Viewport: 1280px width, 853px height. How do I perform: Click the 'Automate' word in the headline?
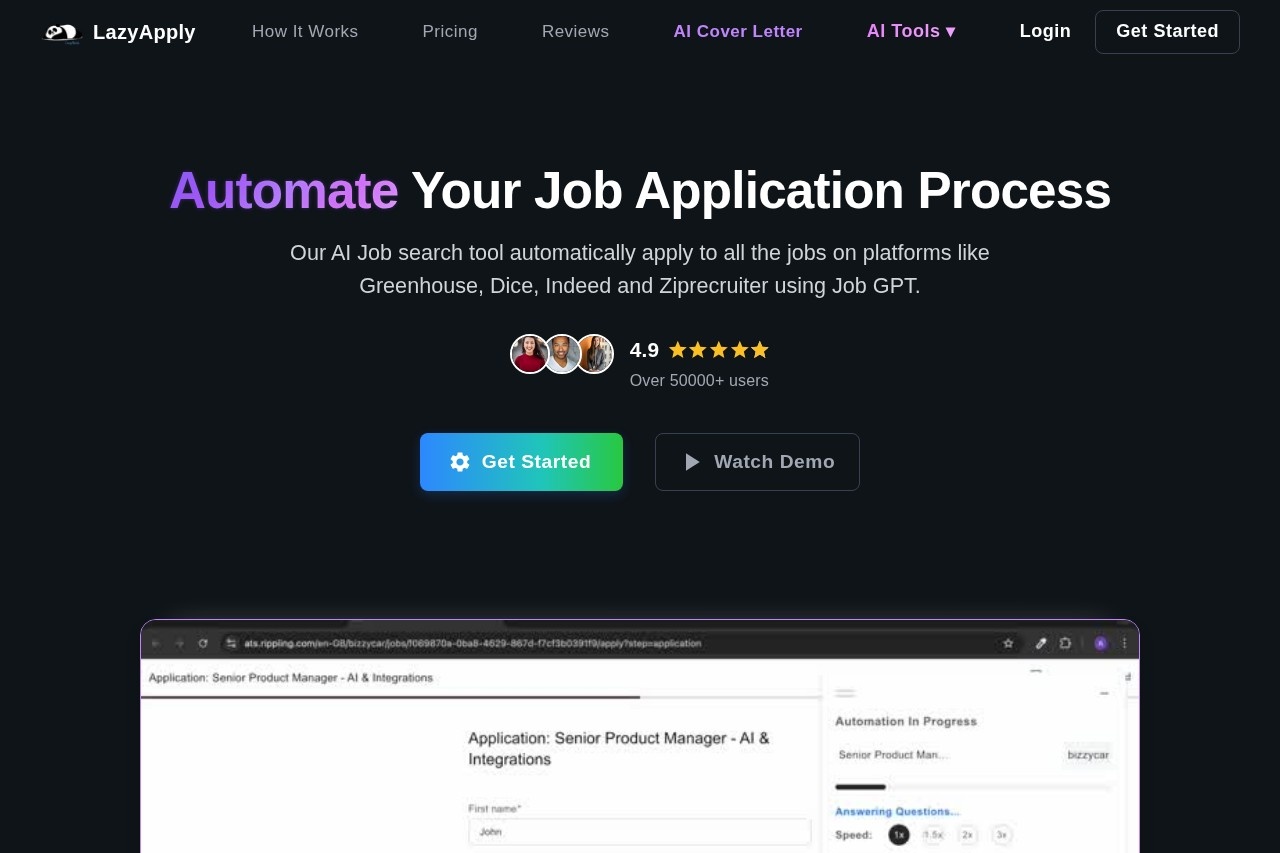[x=284, y=190]
